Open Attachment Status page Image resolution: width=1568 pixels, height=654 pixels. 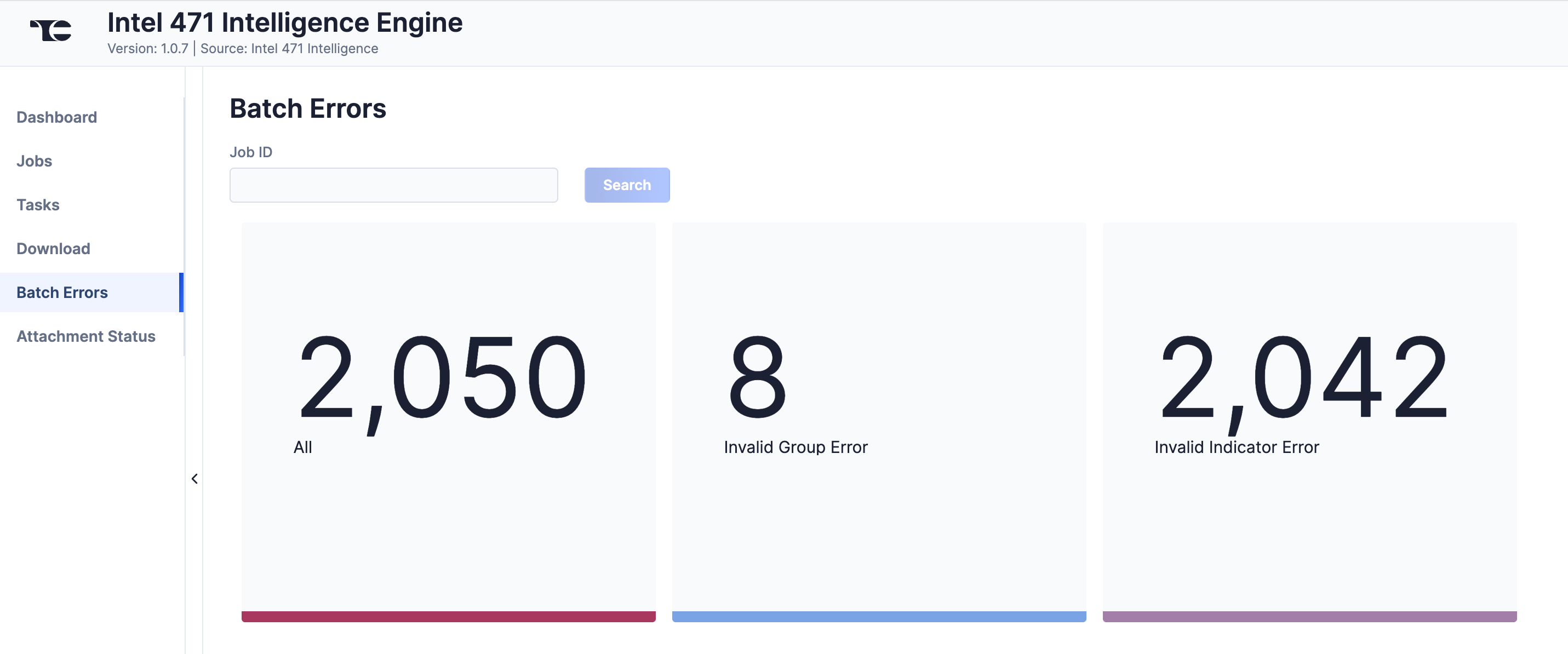86,336
